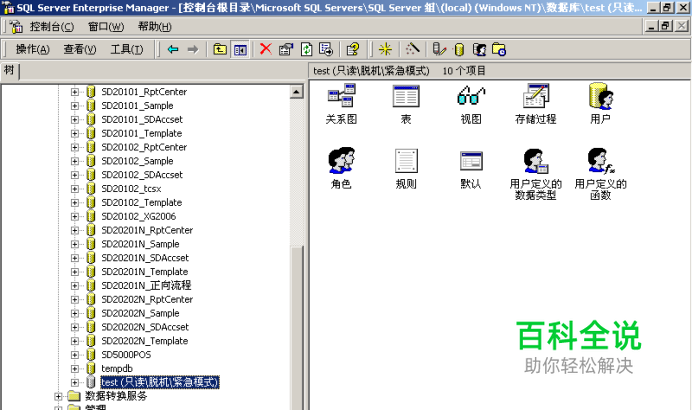The width and height of the screenshot is (692, 410).
Task: Expand the SD20102_XG2006 database node
Action: click(75, 217)
